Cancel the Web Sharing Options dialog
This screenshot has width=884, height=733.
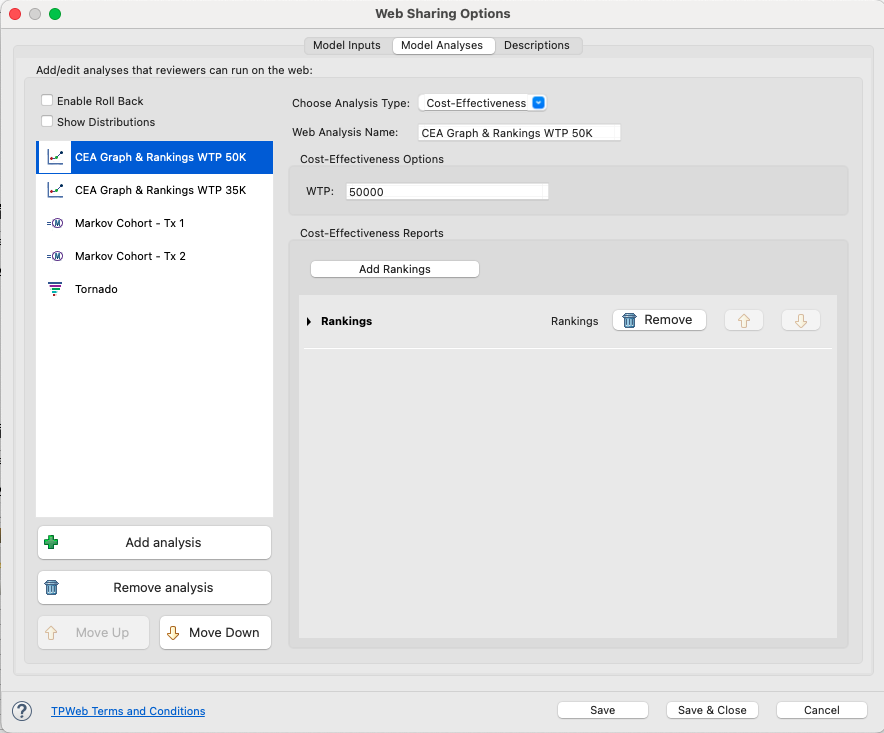821,710
